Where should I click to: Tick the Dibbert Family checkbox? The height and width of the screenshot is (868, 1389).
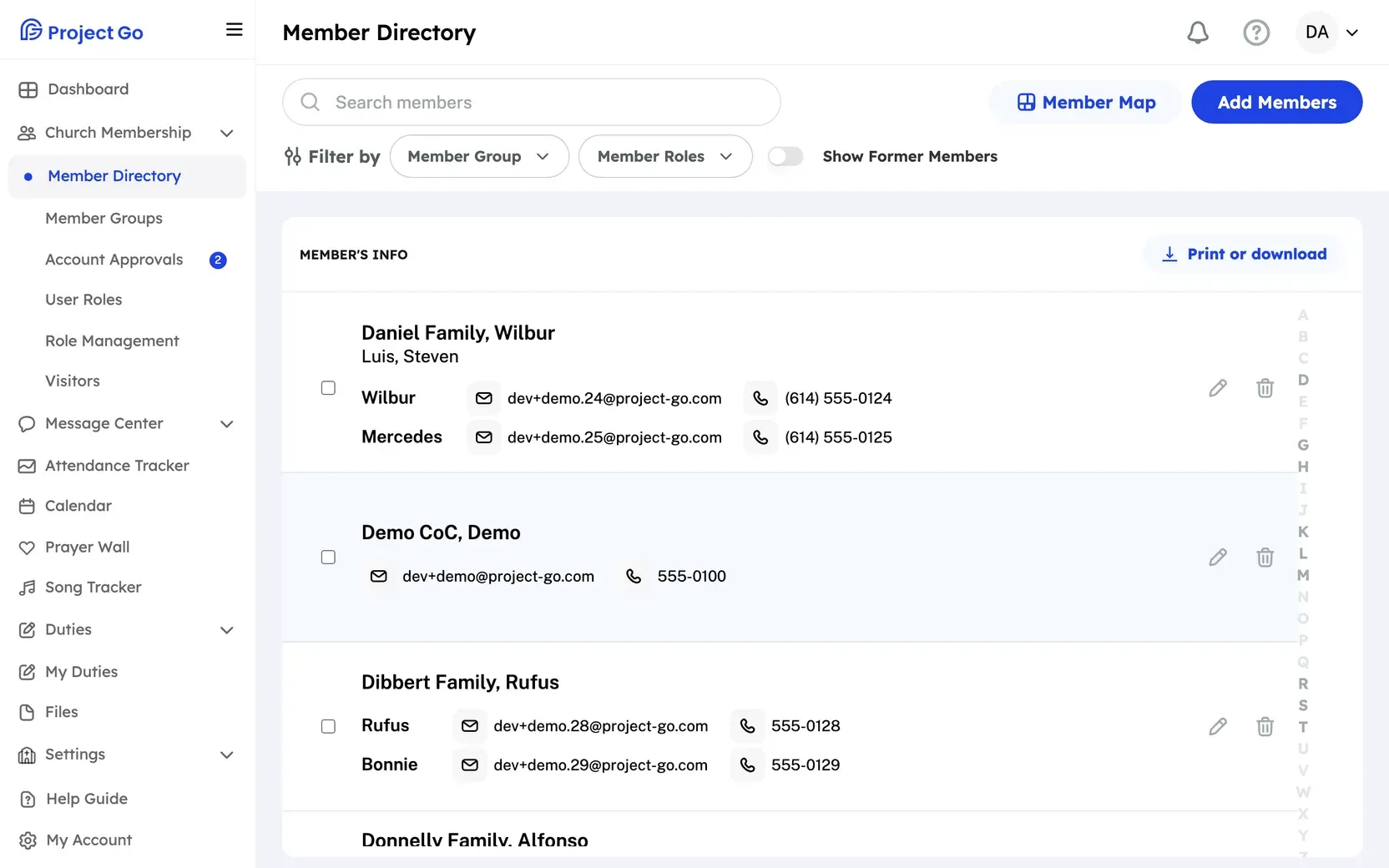[328, 727]
